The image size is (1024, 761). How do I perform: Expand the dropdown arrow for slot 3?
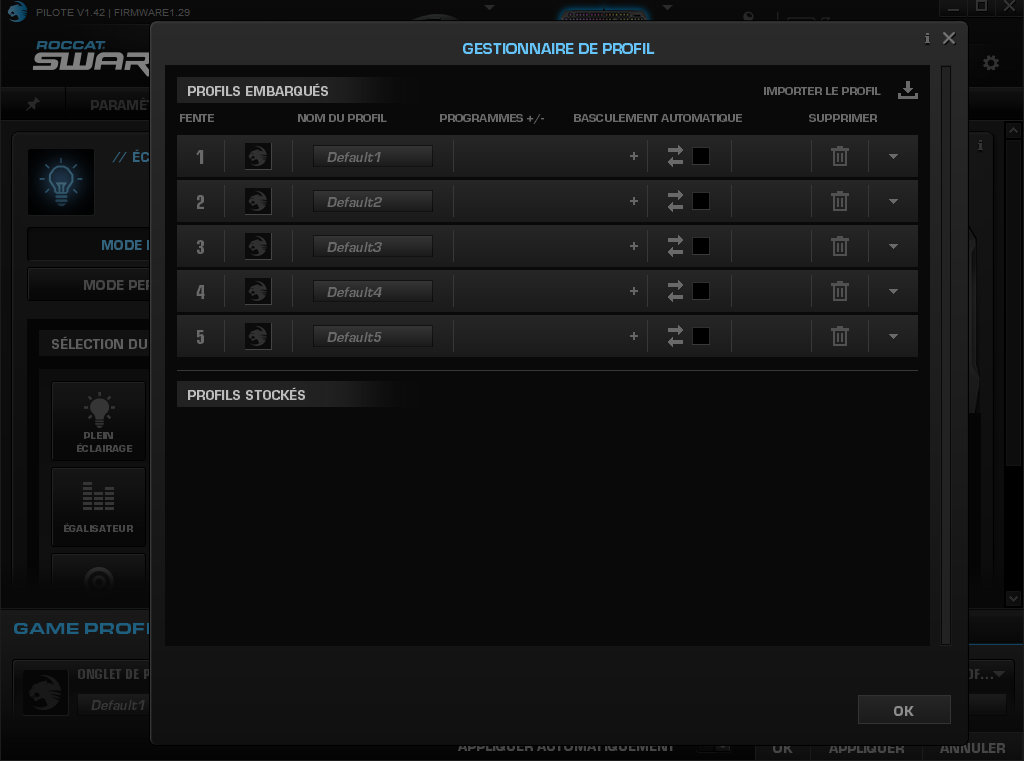[893, 247]
